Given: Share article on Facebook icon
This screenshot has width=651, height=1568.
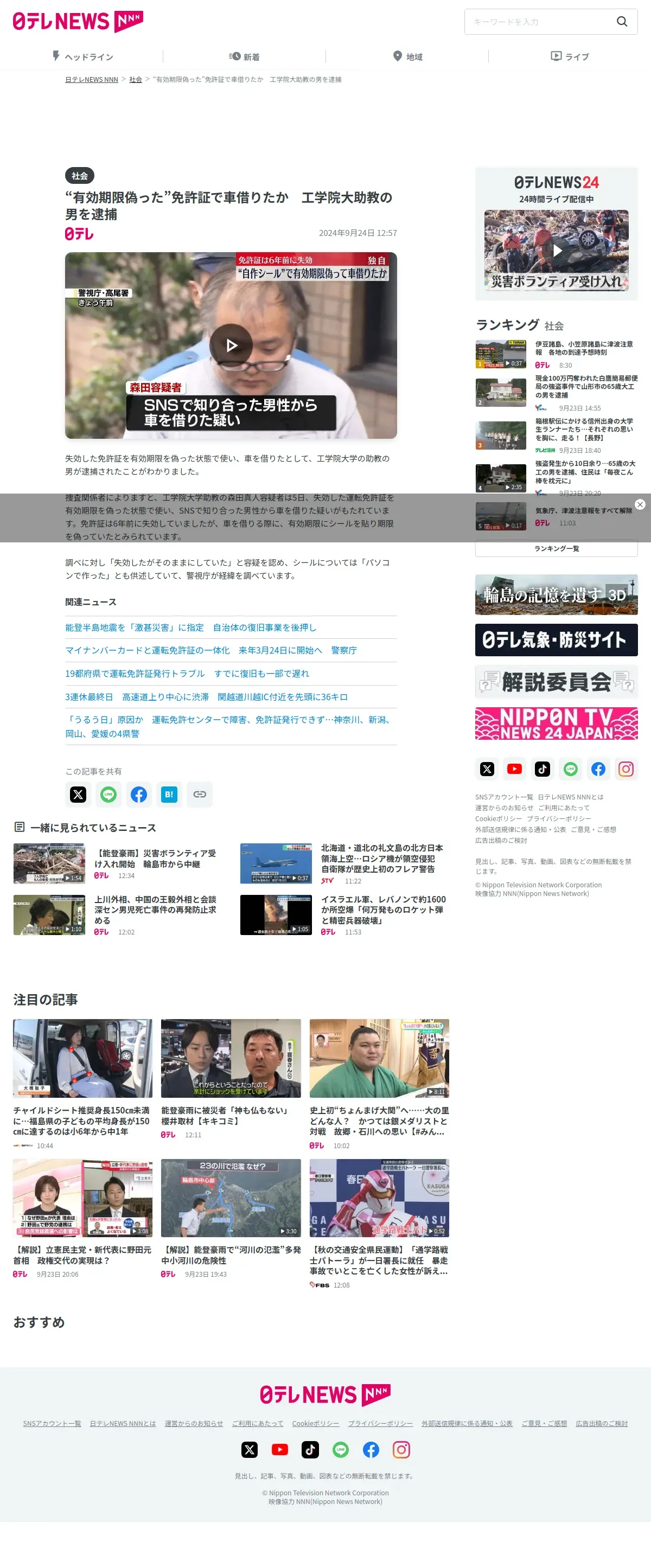Looking at the screenshot, I should pos(139,795).
